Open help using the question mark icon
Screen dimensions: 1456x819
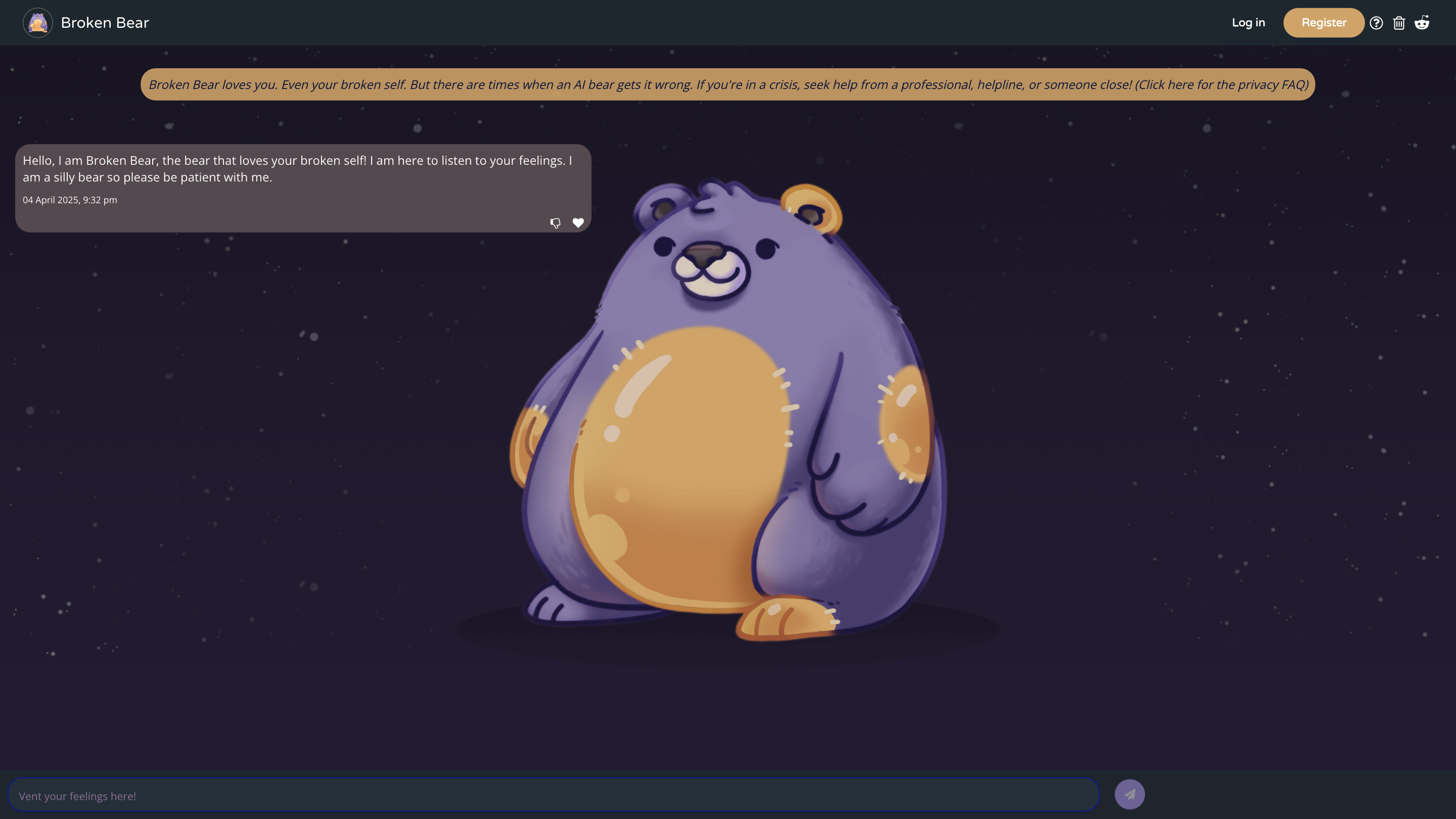1377,23
